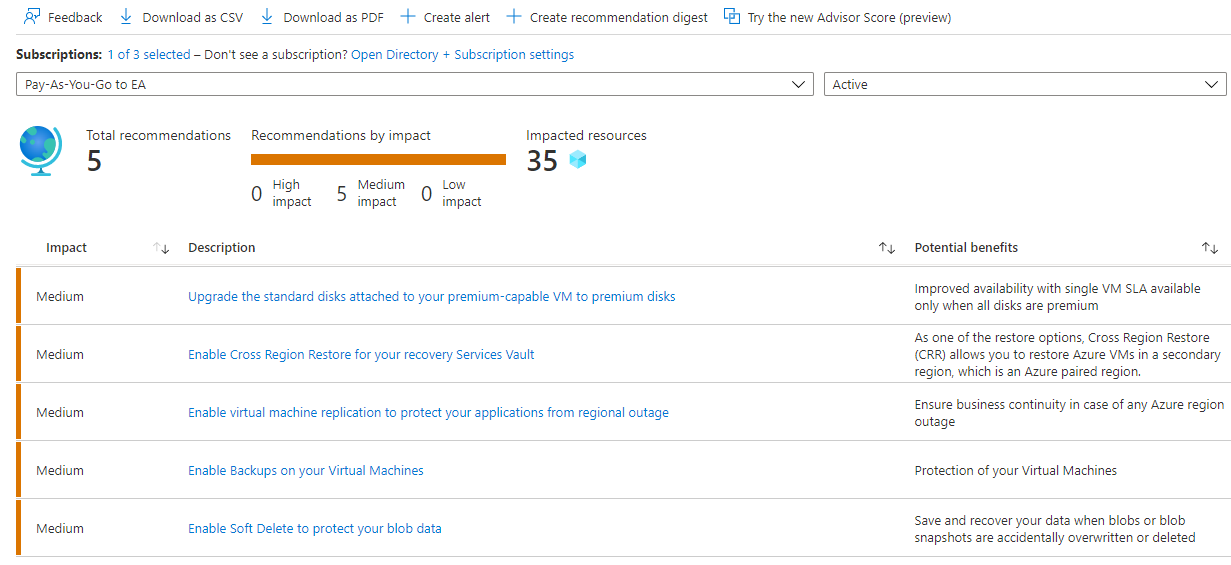Open Enable Cross Region Restore recommendation
Screen dimensions: 1231x565
[x=361, y=355]
